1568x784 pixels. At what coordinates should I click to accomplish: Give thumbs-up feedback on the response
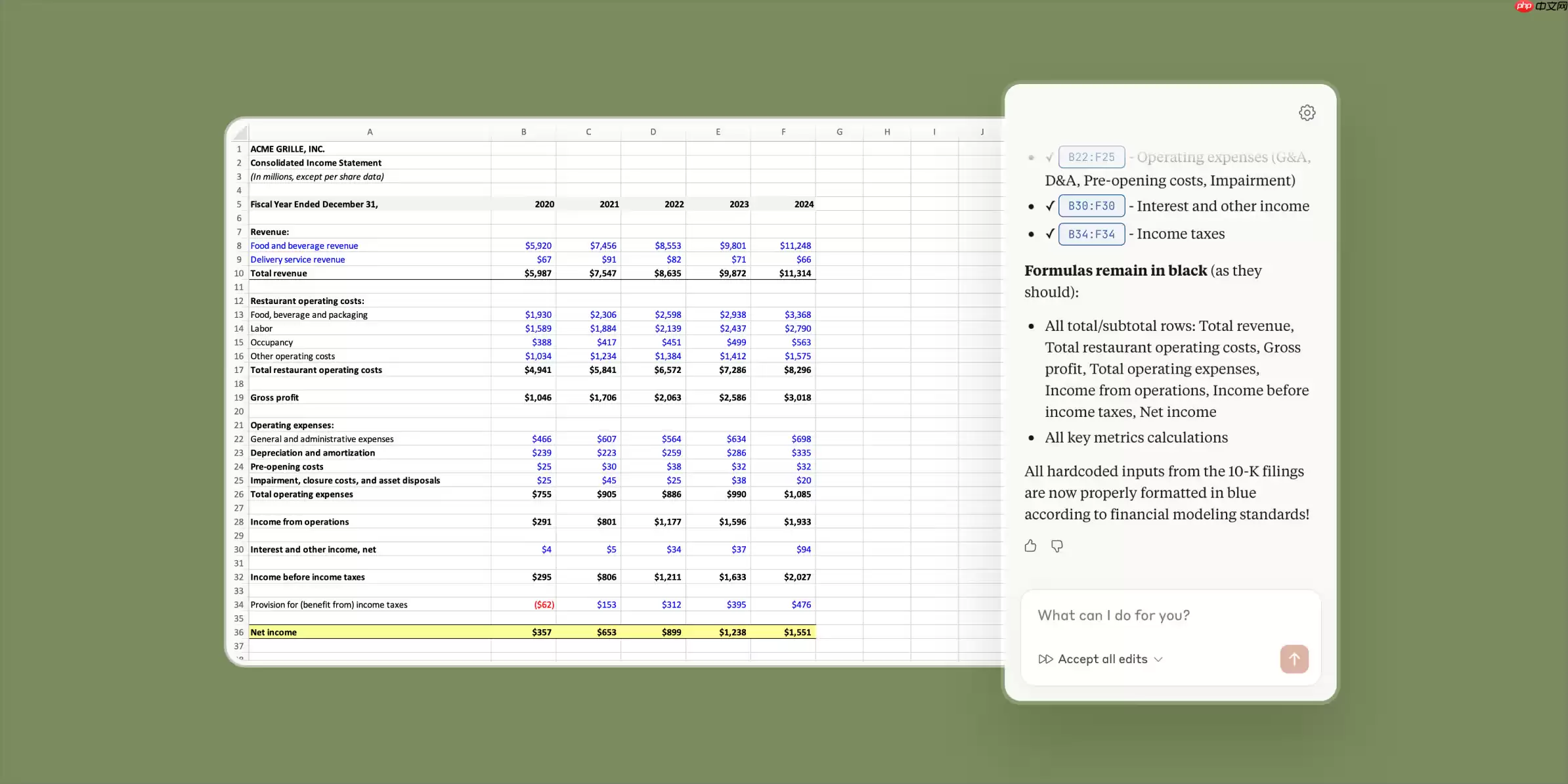click(1030, 546)
